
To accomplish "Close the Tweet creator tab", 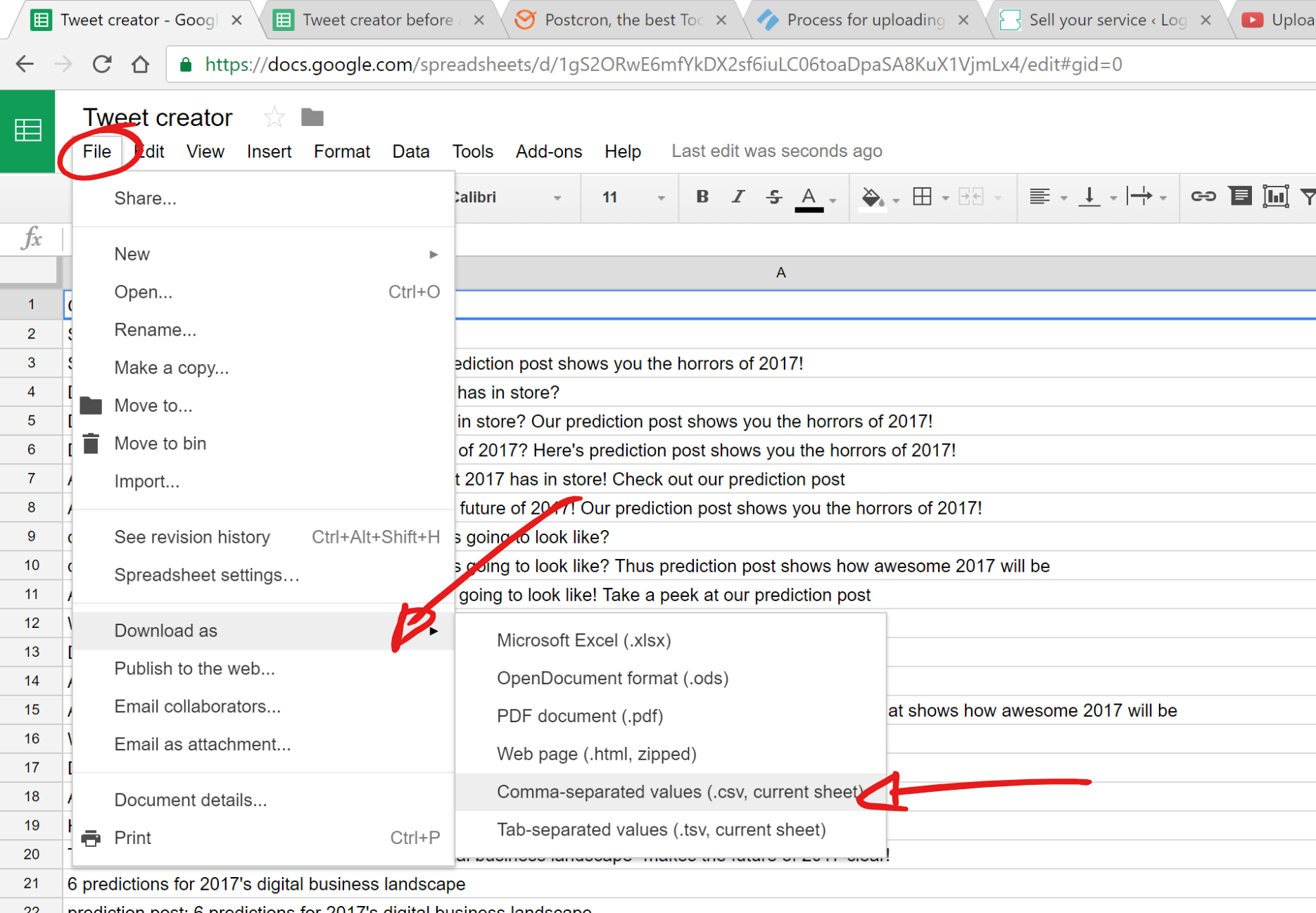I will tap(237, 20).
